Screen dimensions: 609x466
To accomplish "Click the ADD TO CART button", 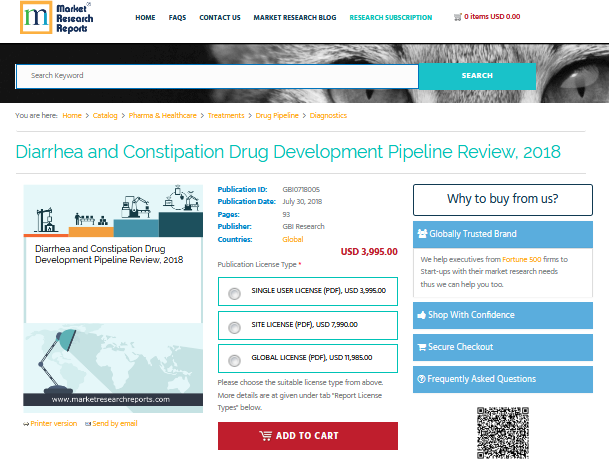I will click(308, 436).
